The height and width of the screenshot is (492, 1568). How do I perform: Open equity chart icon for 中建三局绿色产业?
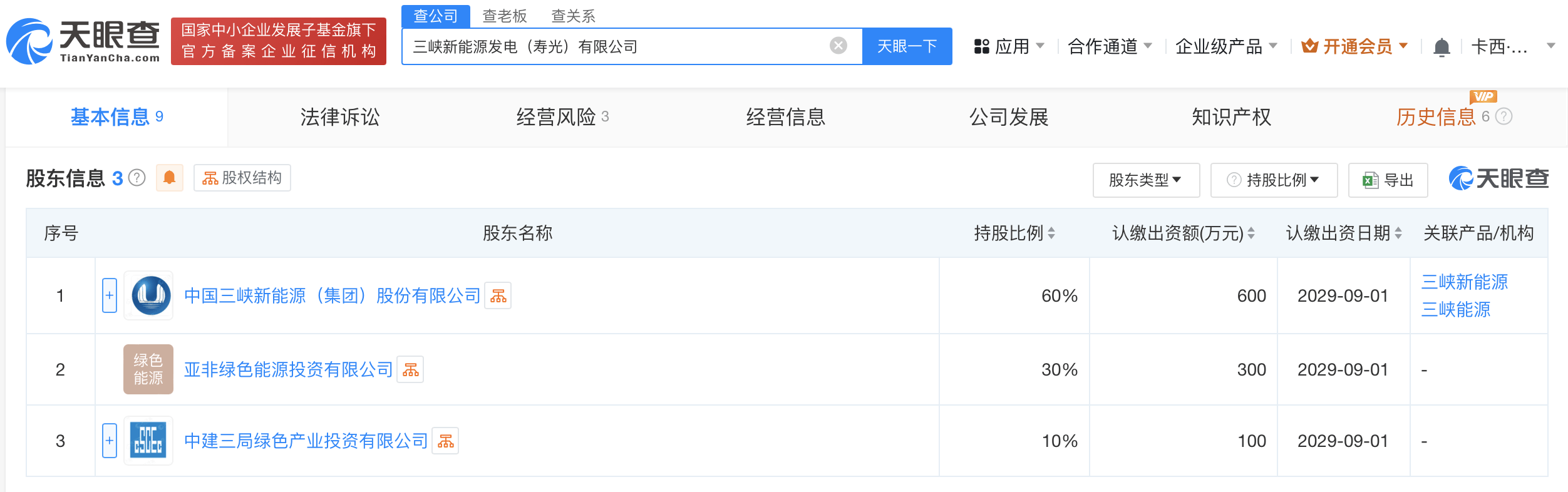coord(446,441)
